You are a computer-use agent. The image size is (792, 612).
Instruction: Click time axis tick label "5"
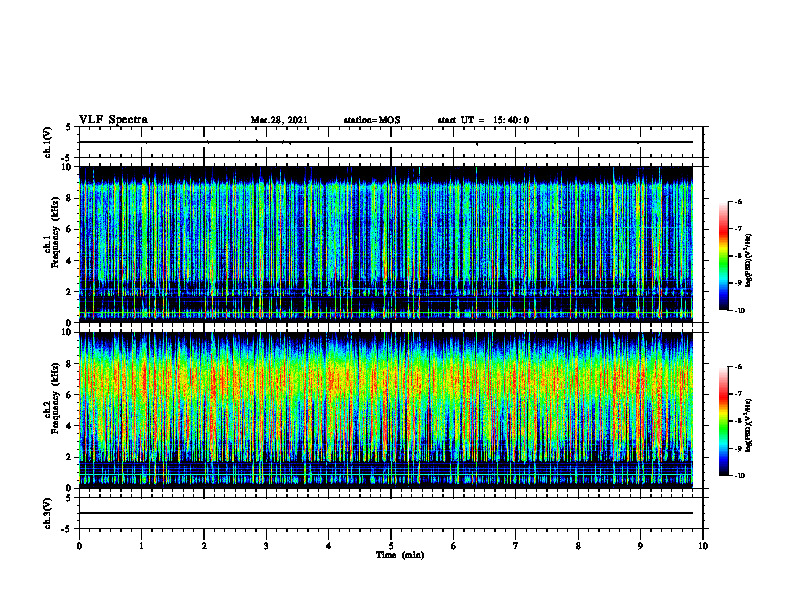coord(391,546)
